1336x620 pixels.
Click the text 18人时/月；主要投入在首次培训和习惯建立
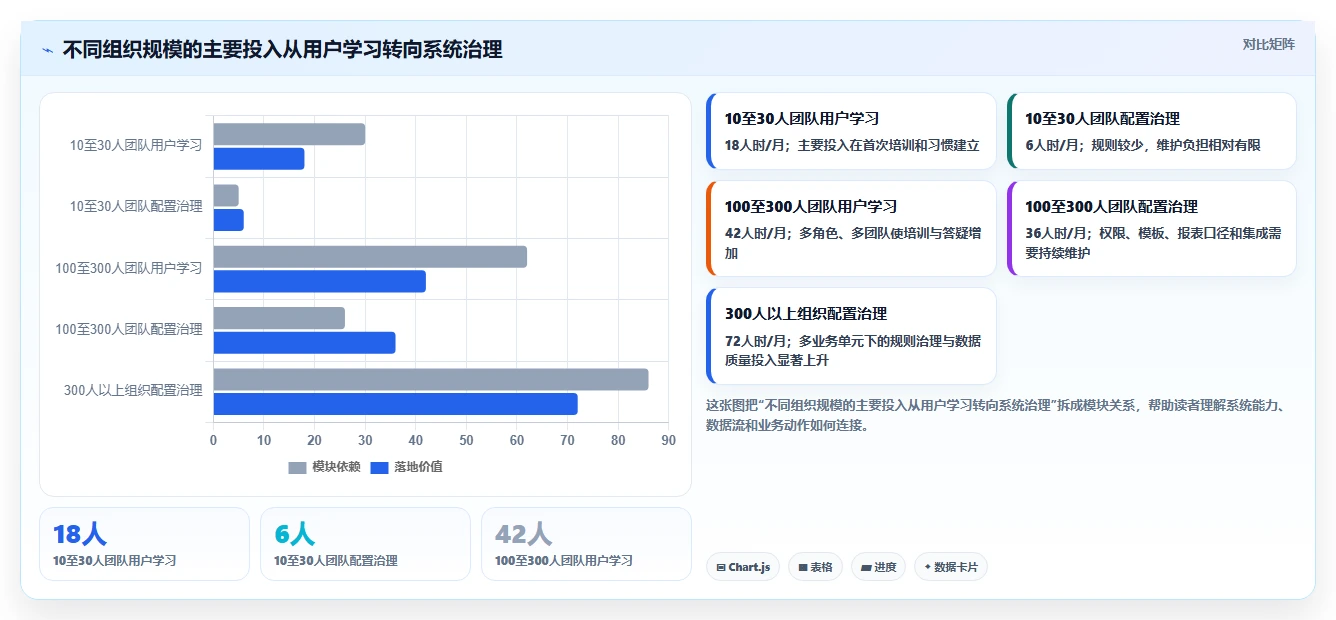852,145
